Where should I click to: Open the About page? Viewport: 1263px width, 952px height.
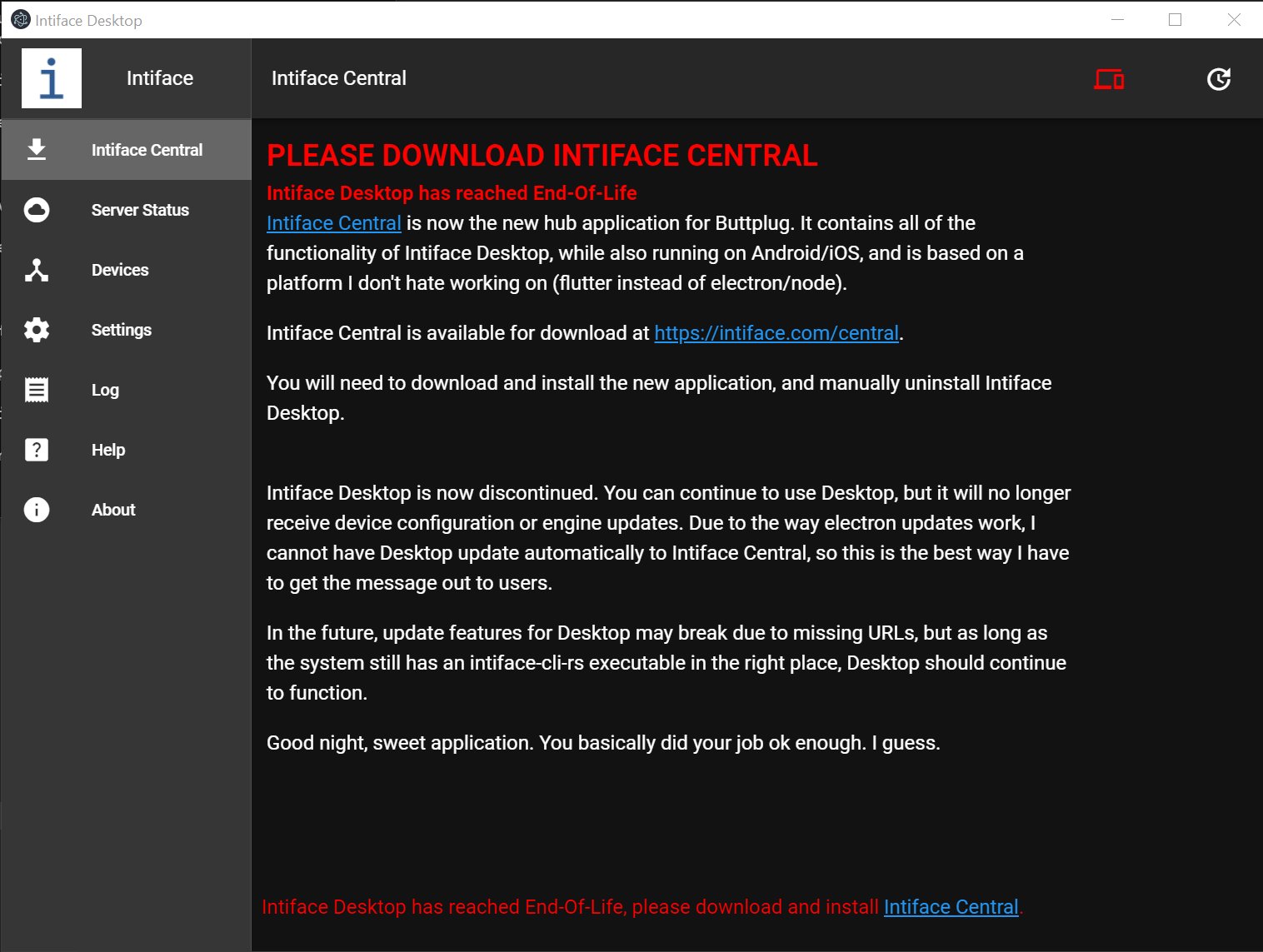pos(127,510)
